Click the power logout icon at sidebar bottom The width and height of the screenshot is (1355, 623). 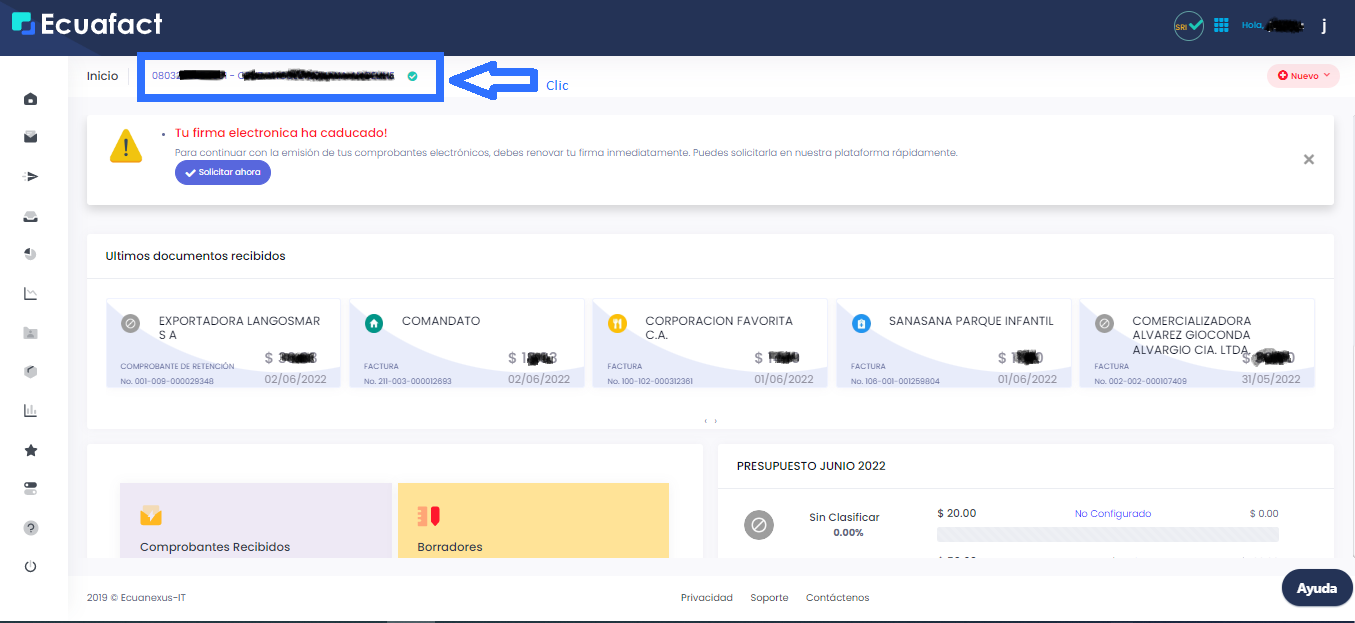[30, 566]
